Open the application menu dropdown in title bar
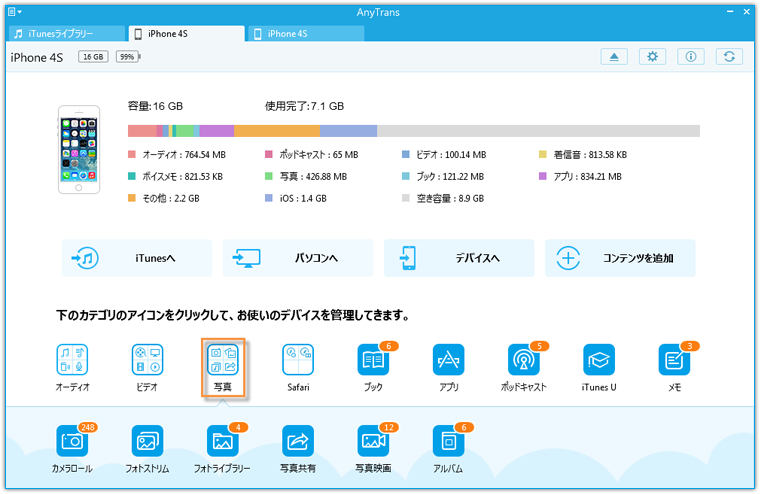 15,12
